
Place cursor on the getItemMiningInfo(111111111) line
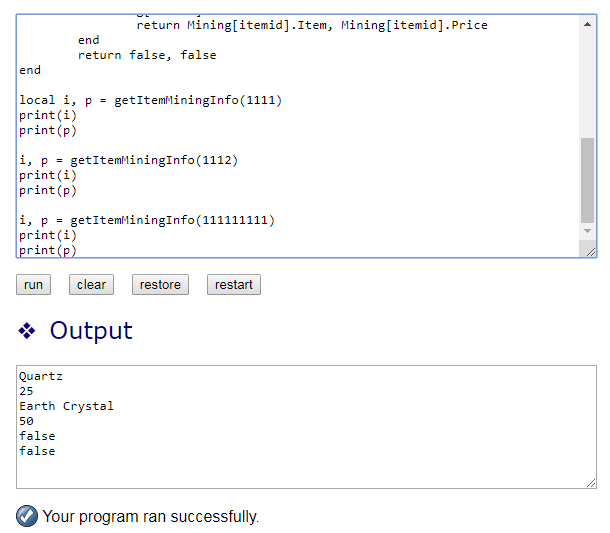click(147, 220)
